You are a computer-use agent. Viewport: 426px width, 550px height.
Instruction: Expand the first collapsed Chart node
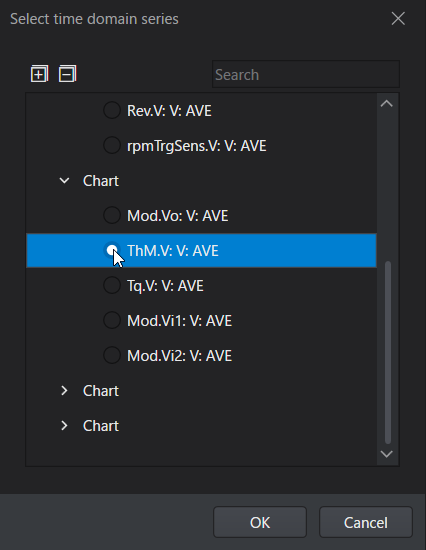(x=64, y=390)
